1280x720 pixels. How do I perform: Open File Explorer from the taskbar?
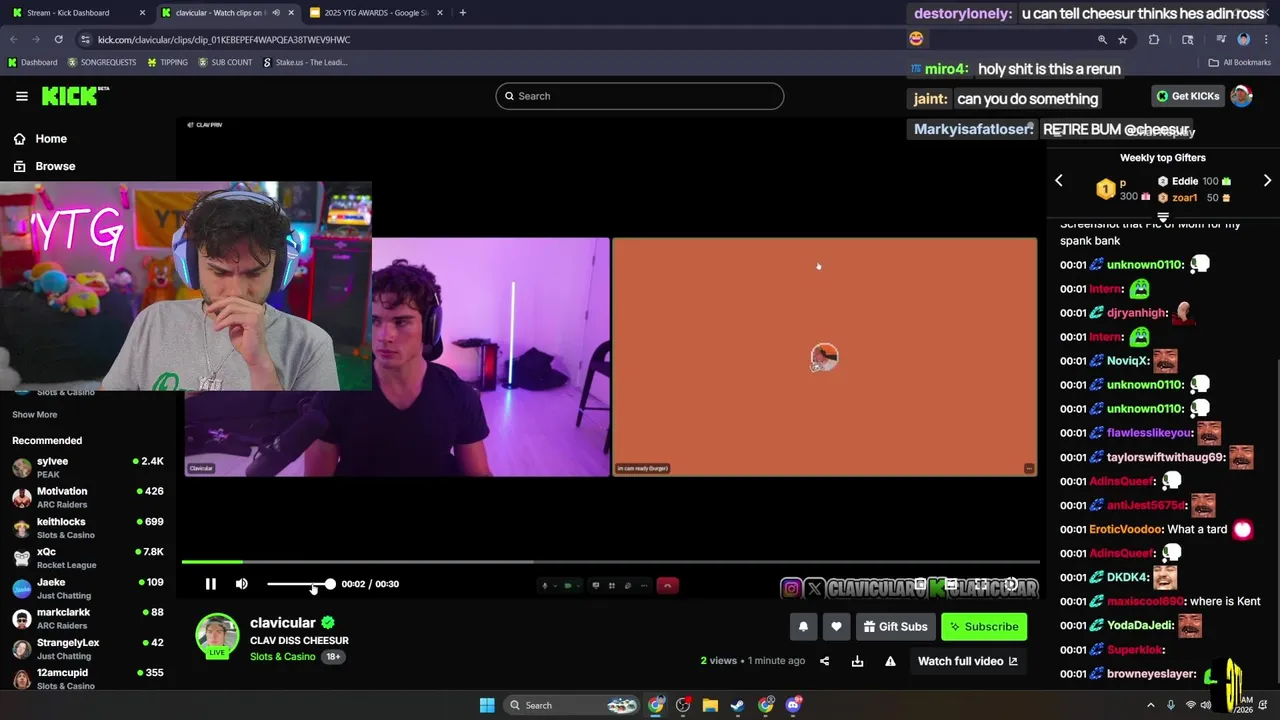[x=710, y=705]
